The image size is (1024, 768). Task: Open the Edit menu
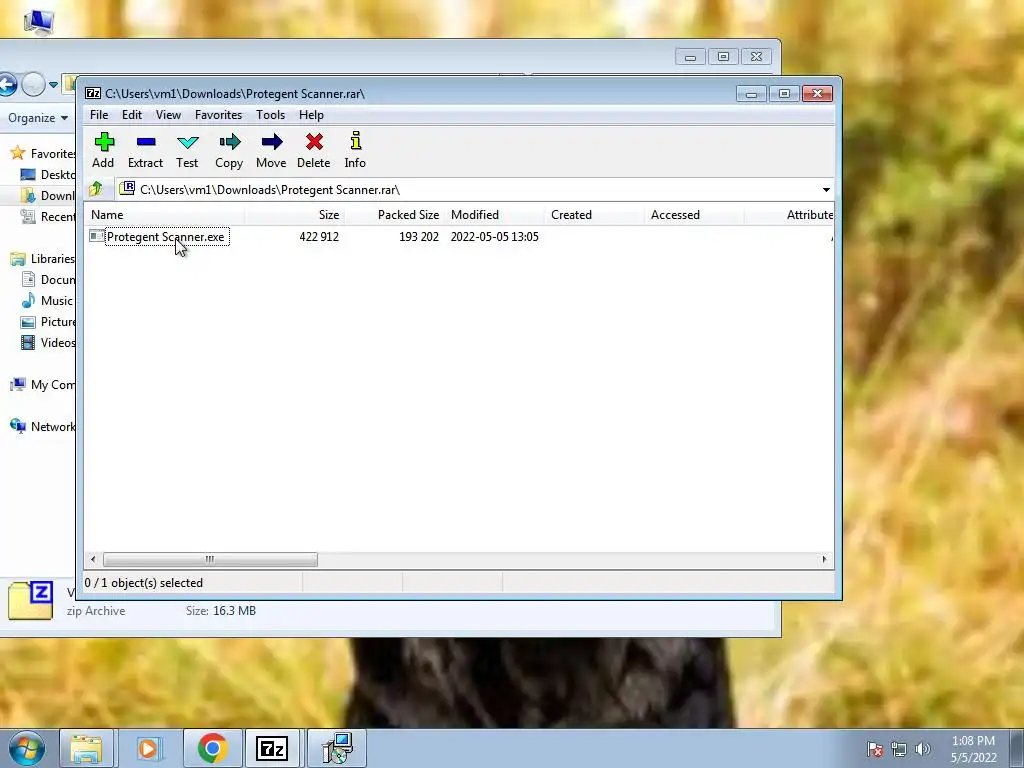pyautogui.click(x=132, y=115)
